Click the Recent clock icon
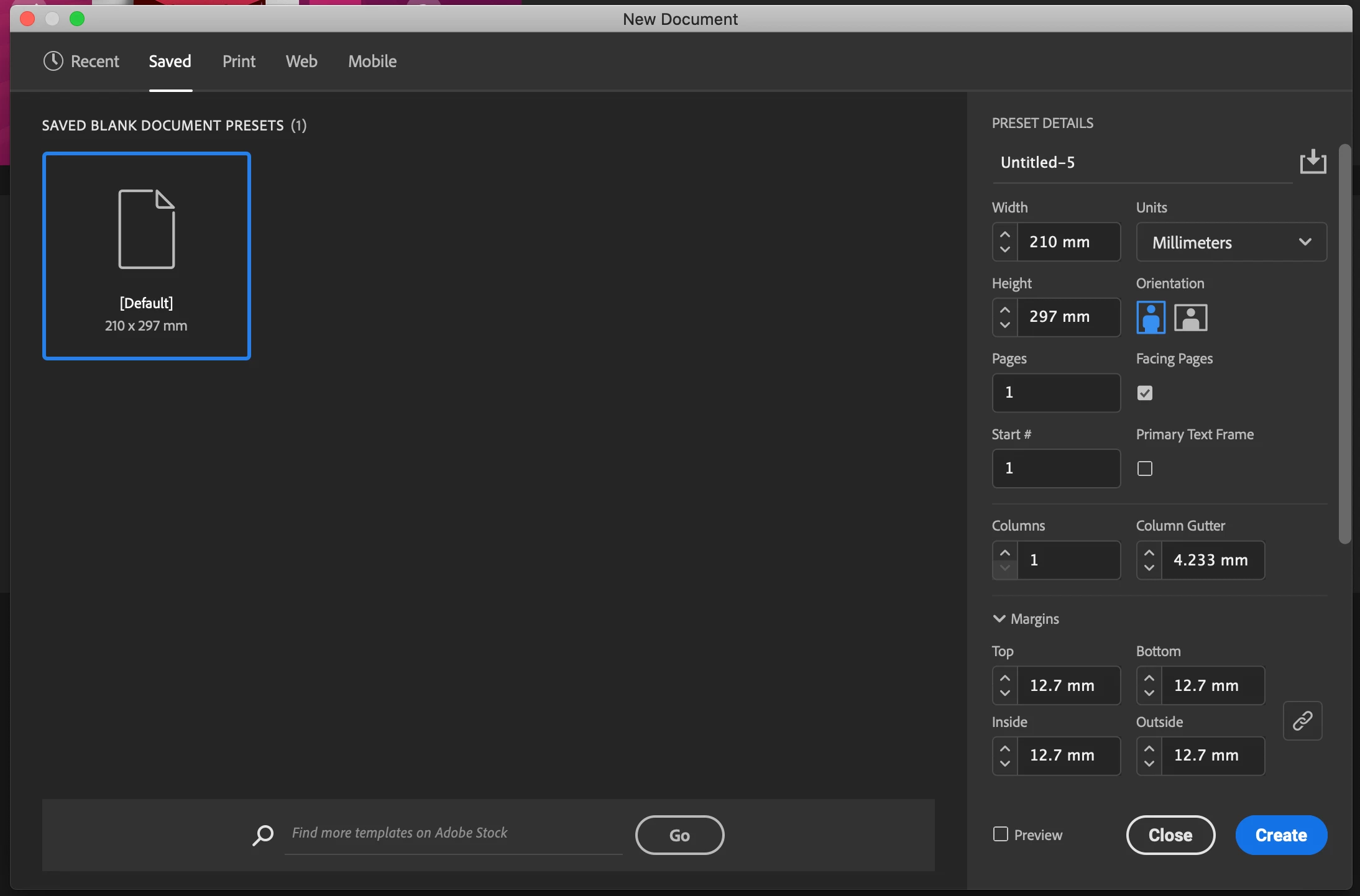This screenshot has width=1360, height=896. coord(53,61)
